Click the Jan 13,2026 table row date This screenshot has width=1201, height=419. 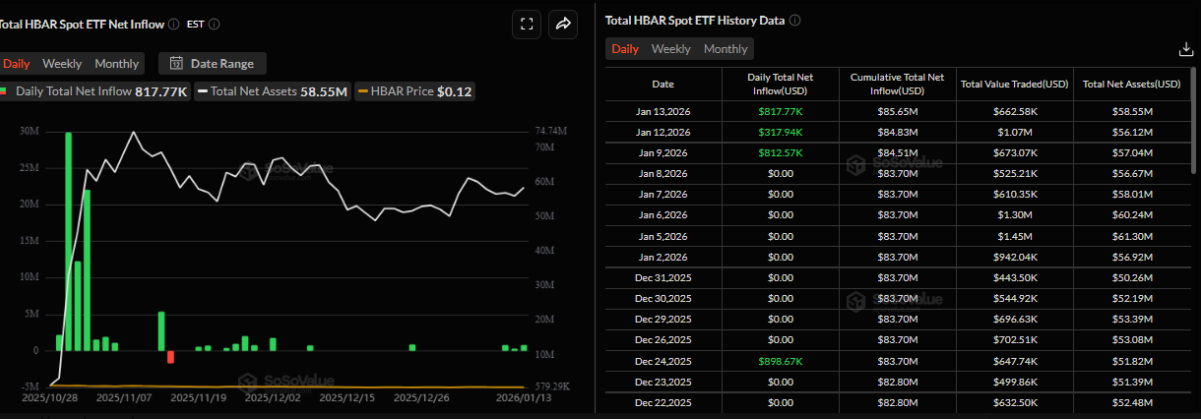[x=663, y=112]
